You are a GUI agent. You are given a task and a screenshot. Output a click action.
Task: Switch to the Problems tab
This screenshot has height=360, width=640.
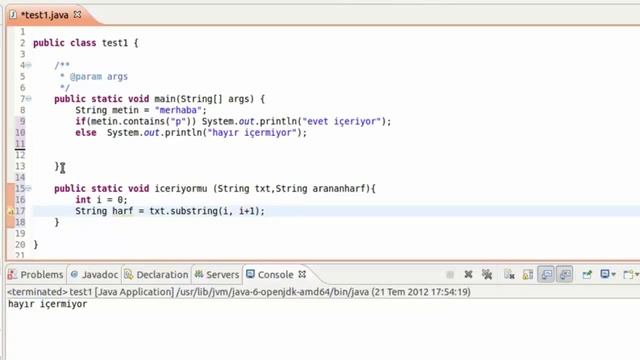coord(36,275)
